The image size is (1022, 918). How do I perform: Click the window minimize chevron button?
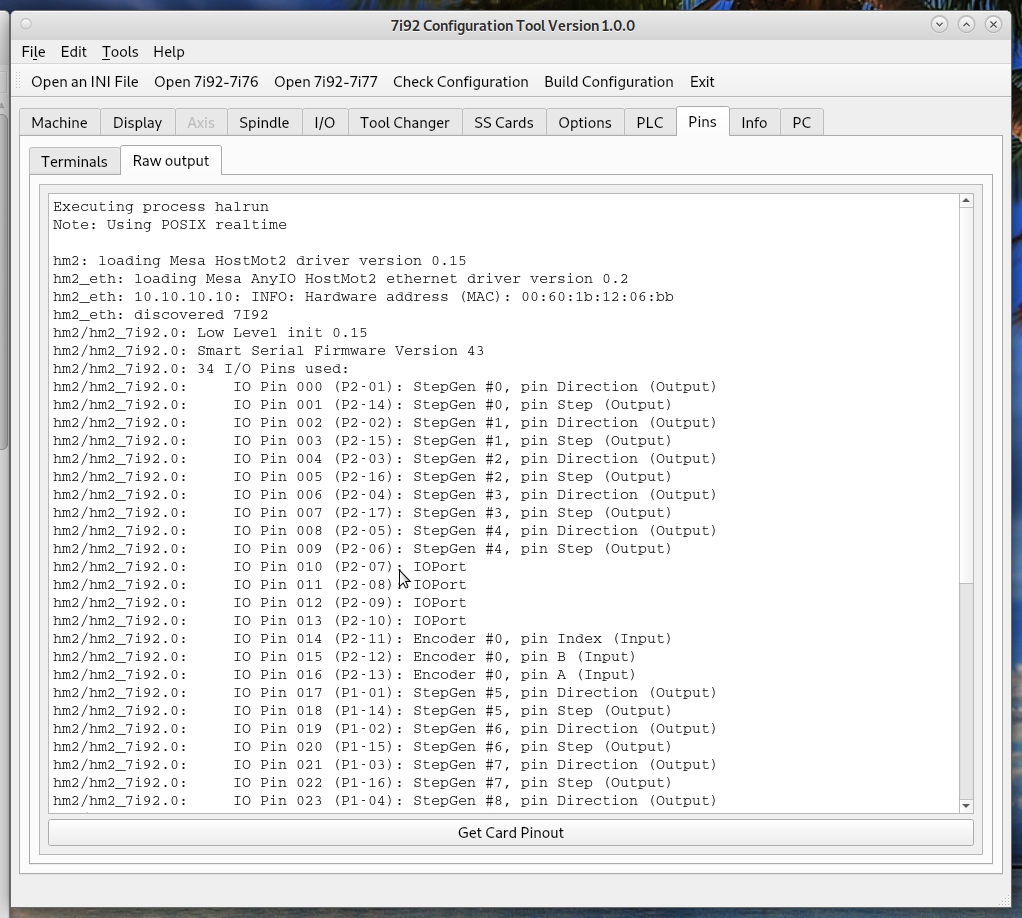(x=939, y=24)
